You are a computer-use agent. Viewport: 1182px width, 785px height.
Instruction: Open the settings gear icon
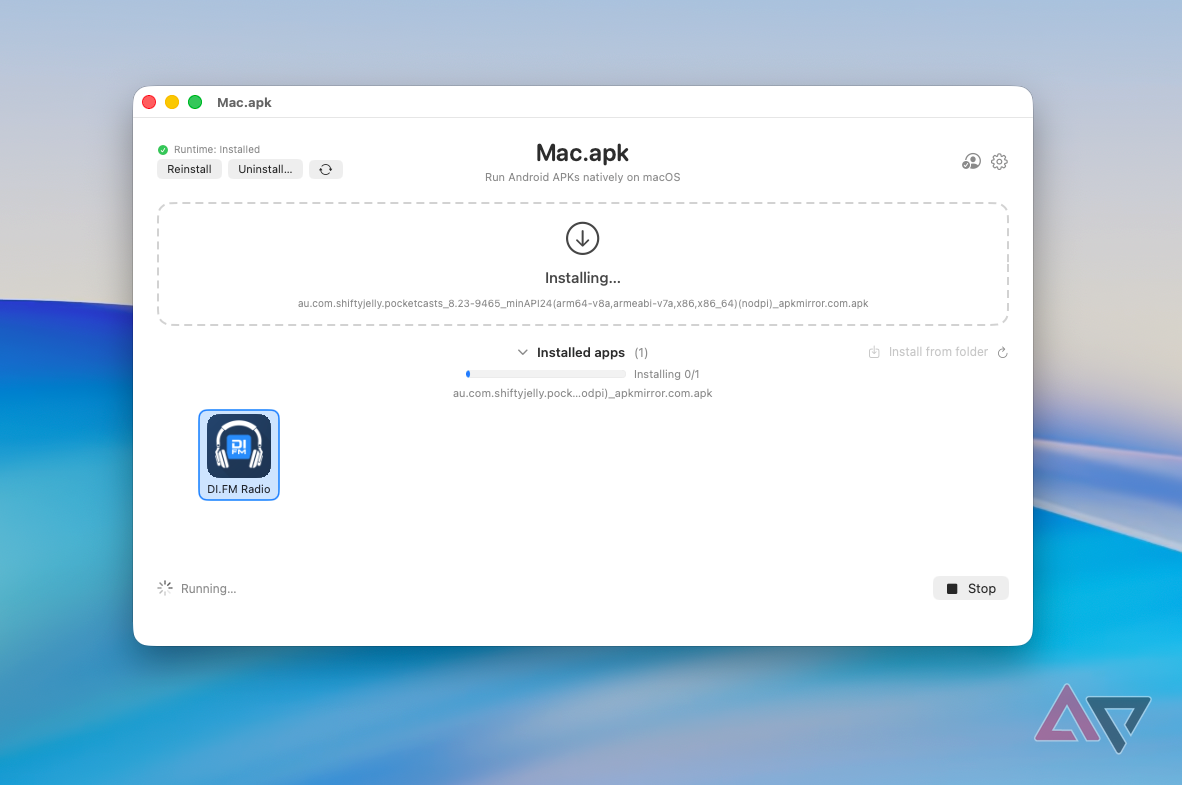[x=1000, y=161]
